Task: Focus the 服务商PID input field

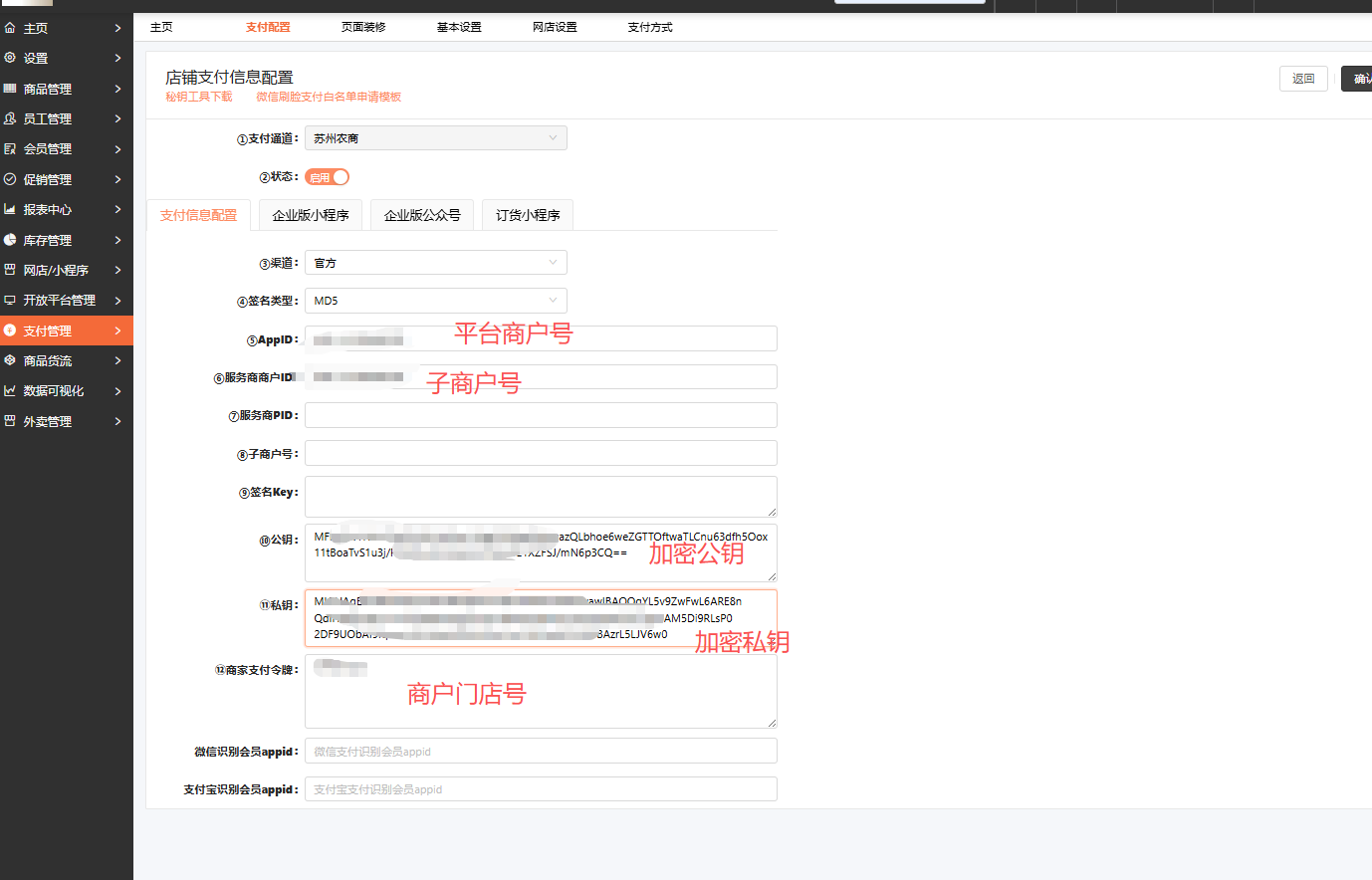Action: tap(541, 415)
